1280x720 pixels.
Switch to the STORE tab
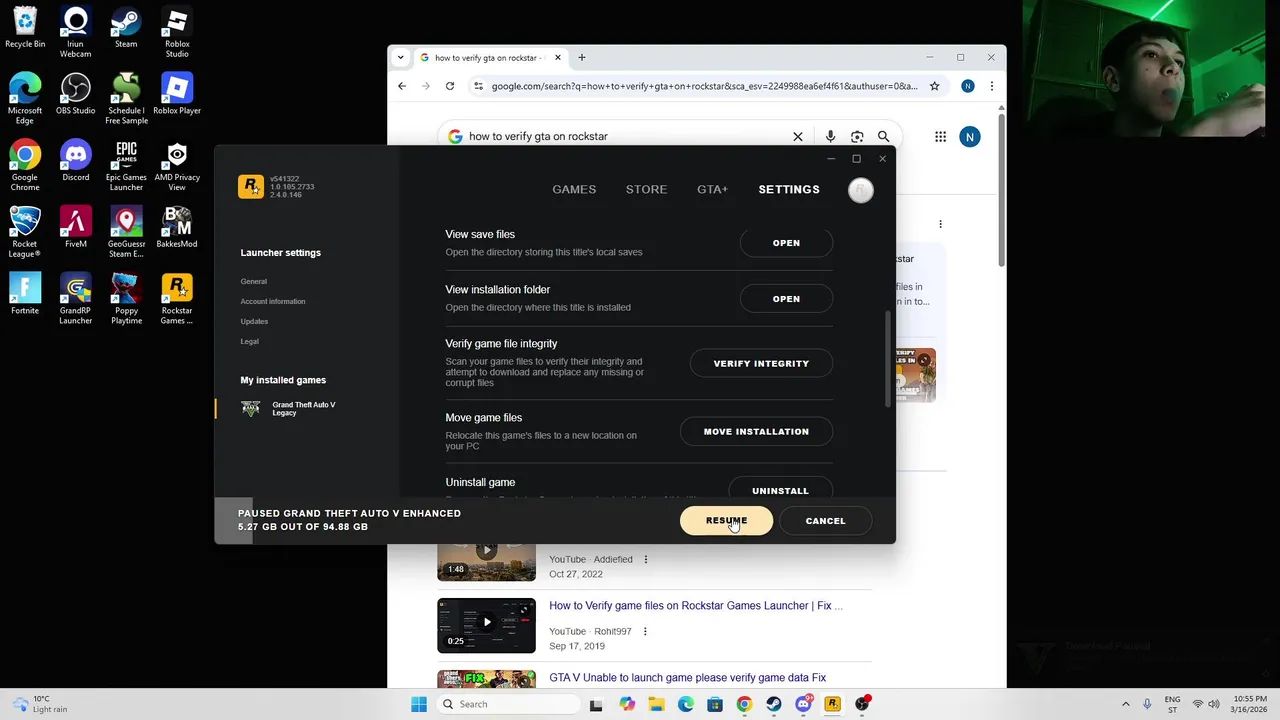click(646, 189)
